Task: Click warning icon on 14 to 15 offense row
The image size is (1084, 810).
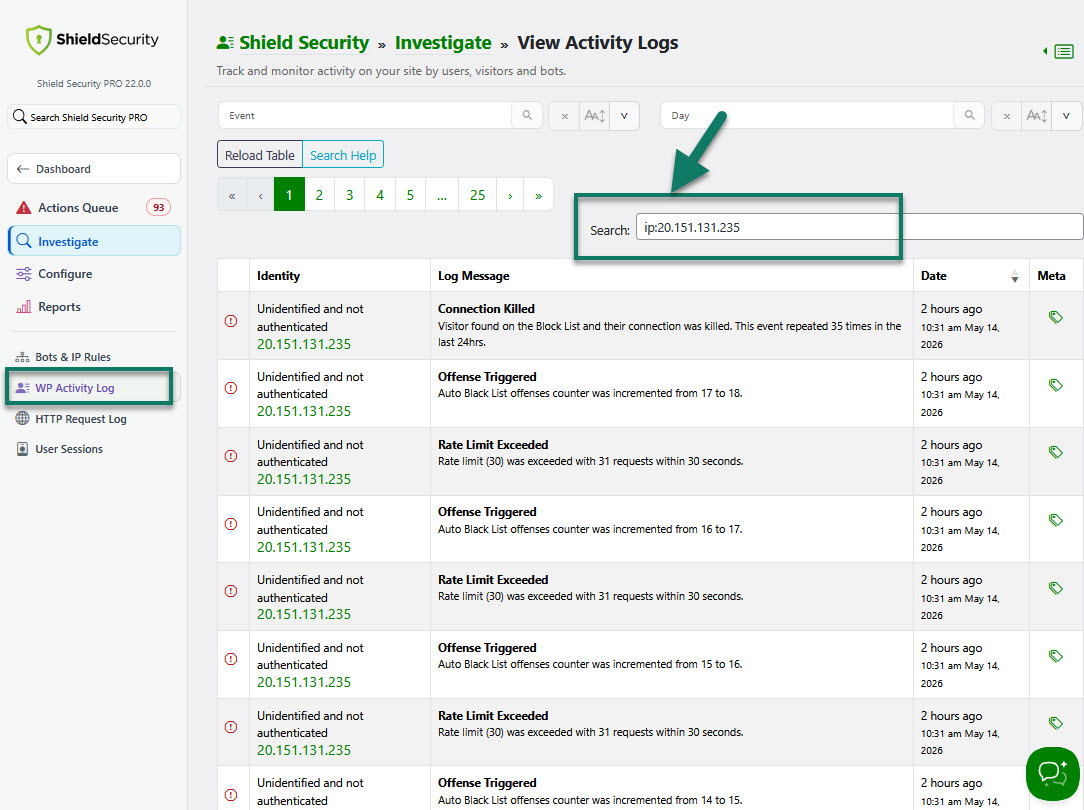Action: [231, 795]
